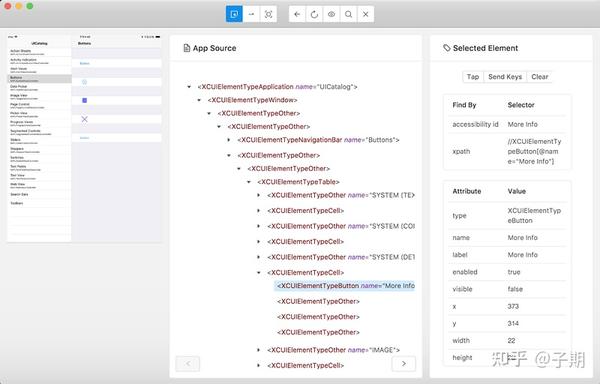Collapse the XCUIElementTypeApplication UICatalog node
This screenshot has width=600, height=384.
[x=189, y=87]
